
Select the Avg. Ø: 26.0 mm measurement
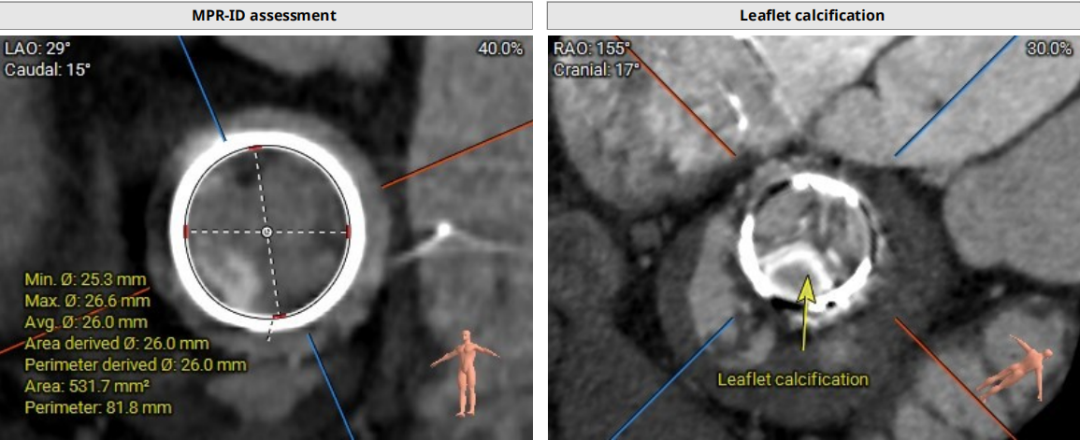[x=86, y=322]
